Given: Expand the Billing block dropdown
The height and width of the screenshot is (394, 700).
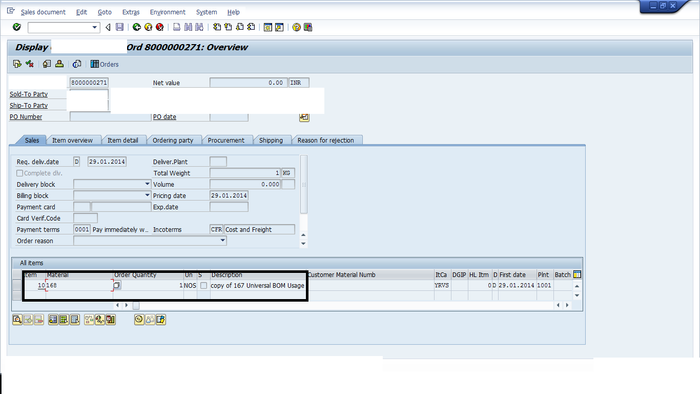Looking at the screenshot, I should coord(147,195).
